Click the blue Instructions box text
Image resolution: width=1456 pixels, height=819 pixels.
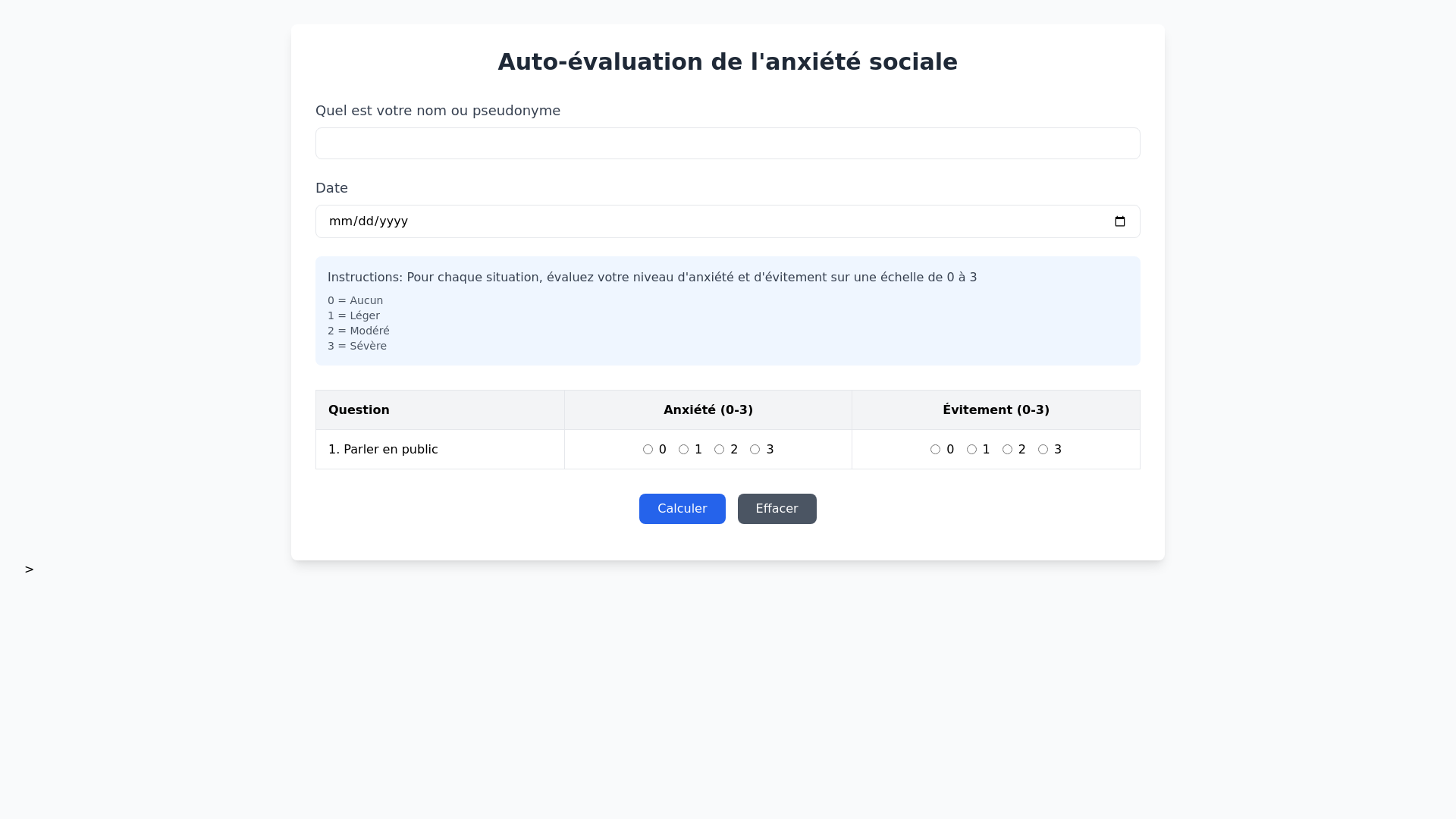pyautogui.click(x=651, y=278)
